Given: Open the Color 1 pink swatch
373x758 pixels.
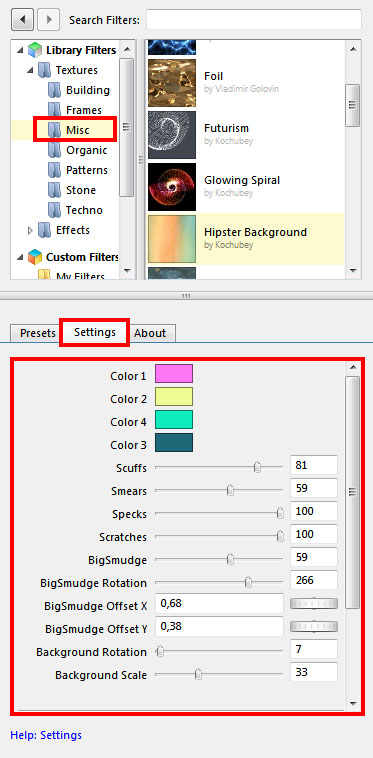Looking at the screenshot, I should 173,374.
